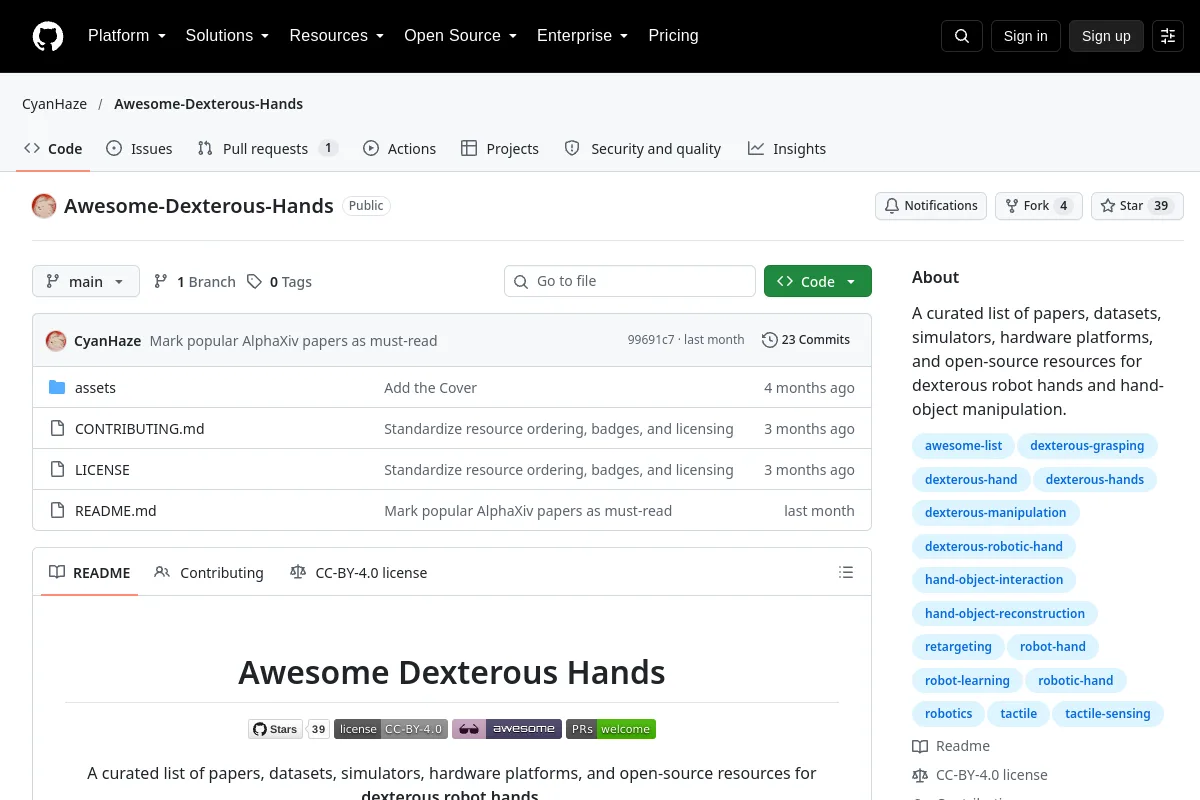Open the Pricing page
This screenshot has height=800, width=1200.
(x=673, y=36)
